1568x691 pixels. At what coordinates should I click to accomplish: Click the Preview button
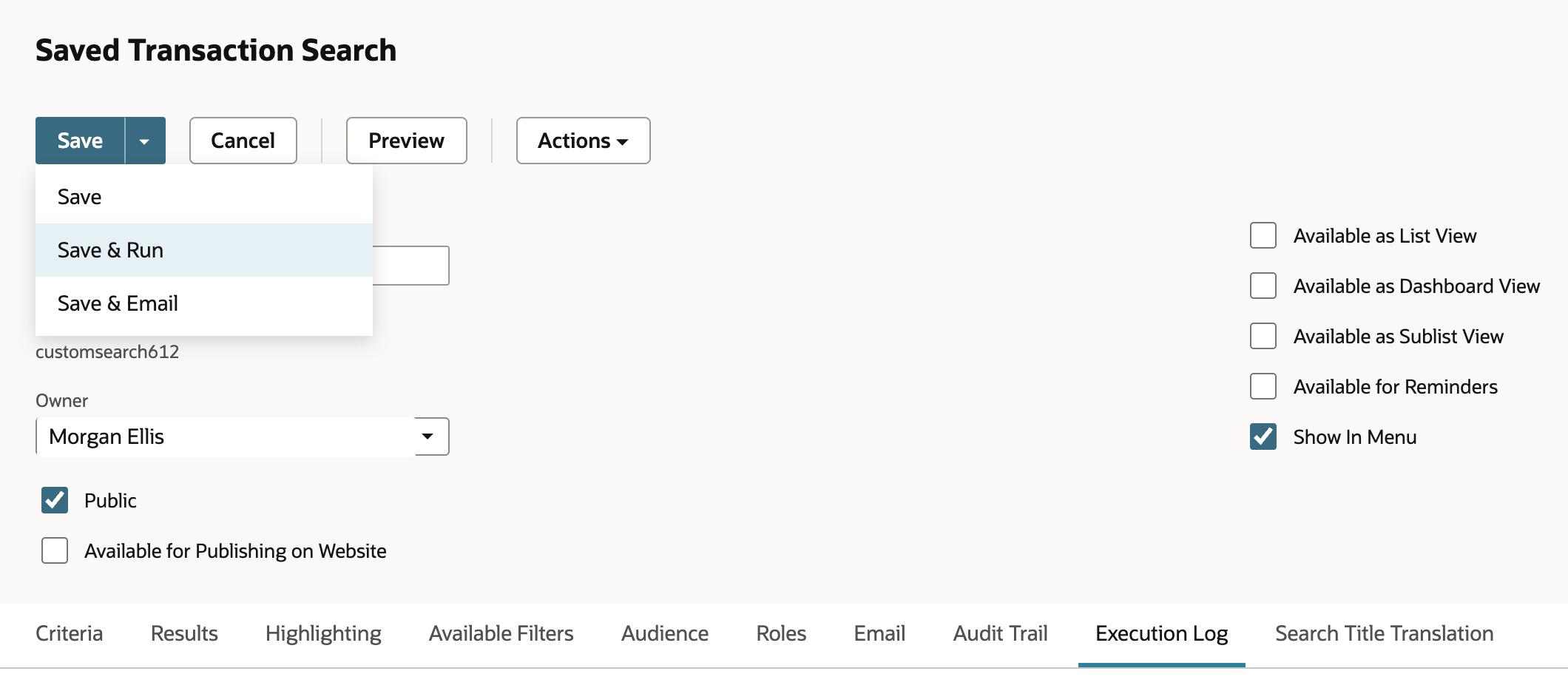coord(406,141)
